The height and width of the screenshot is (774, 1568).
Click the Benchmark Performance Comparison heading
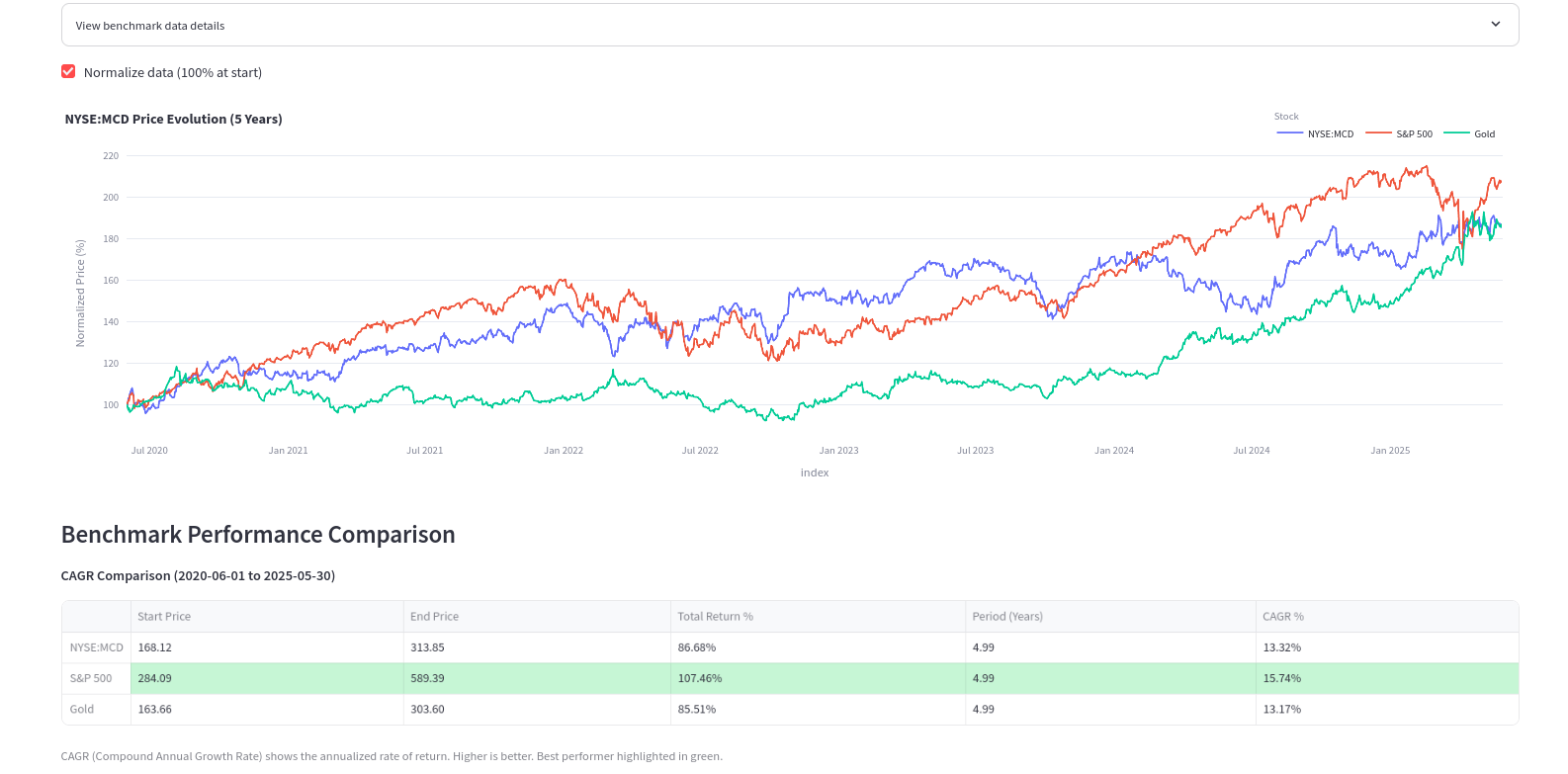tap(258, 535)
